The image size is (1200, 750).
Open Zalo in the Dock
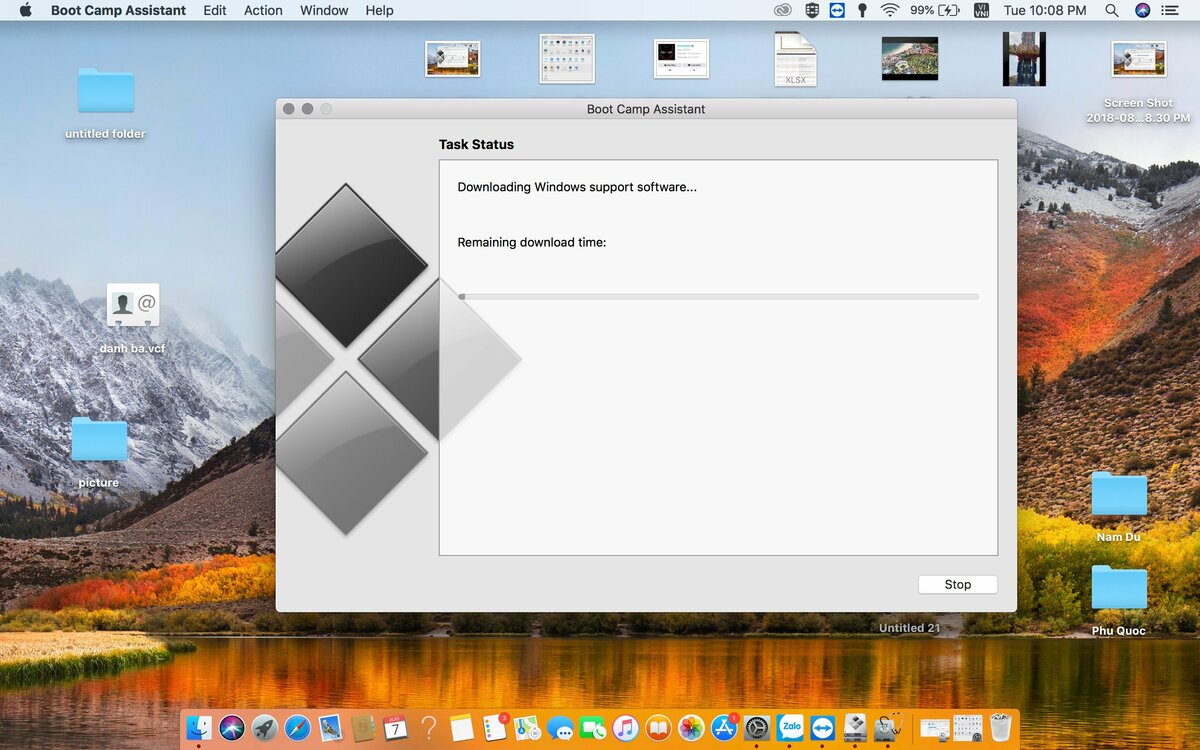pos(790,727)
